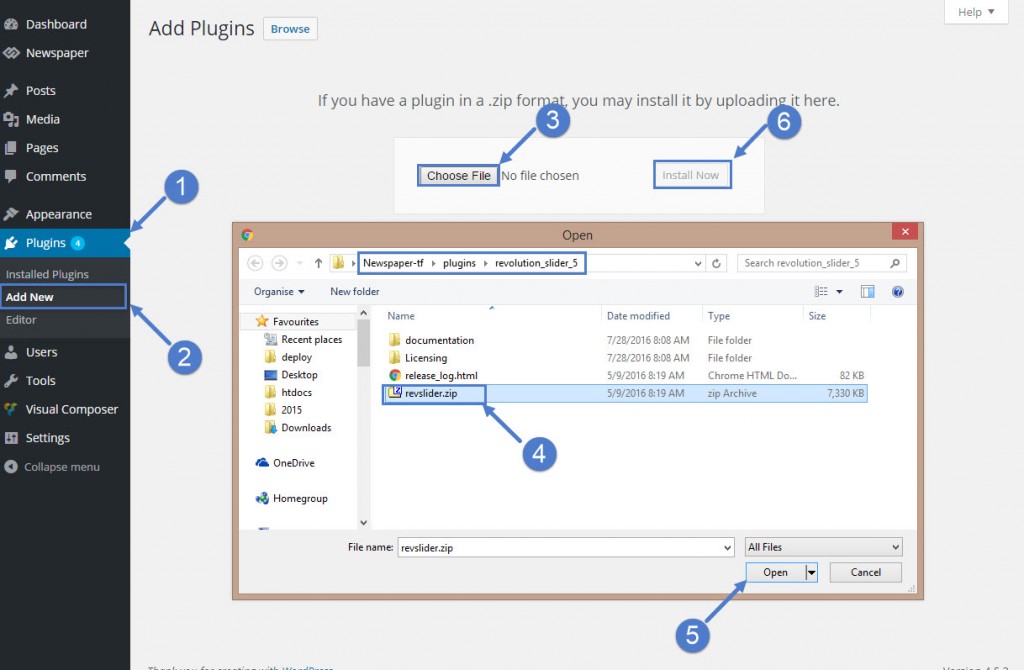Open the Installed Plugins submenu item
The image size is (1024, 670).
pyautogui.click(x=47, y=274)
